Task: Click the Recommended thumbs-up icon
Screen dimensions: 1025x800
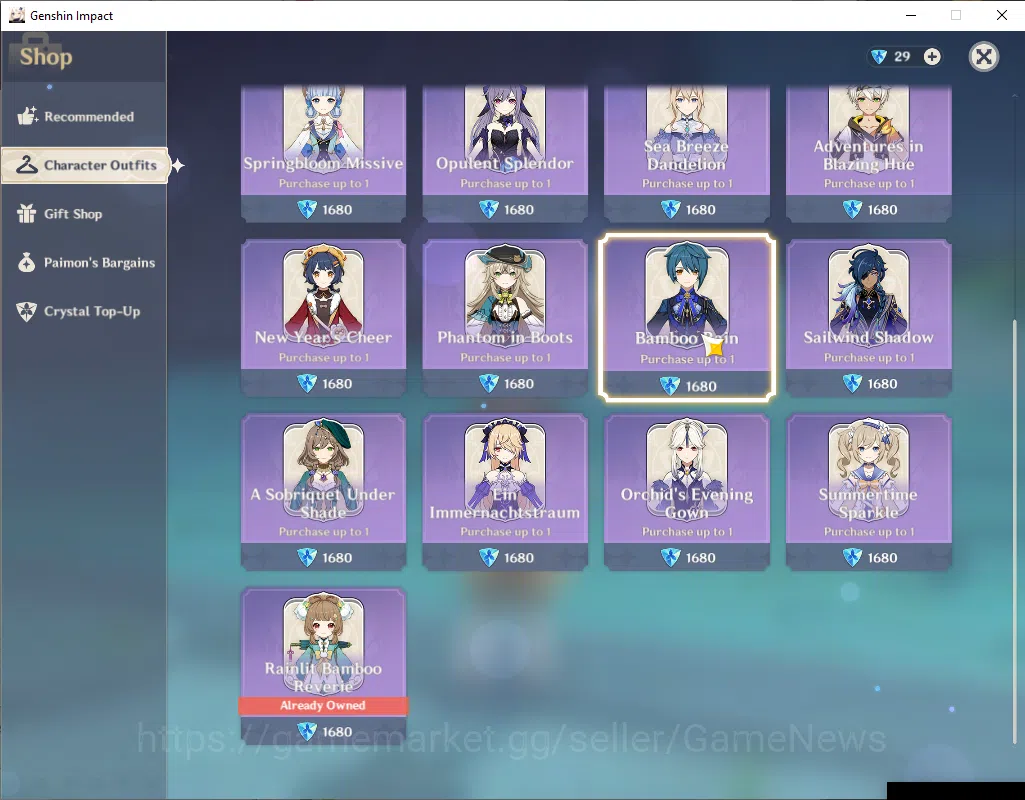Action: click(27, 116)
